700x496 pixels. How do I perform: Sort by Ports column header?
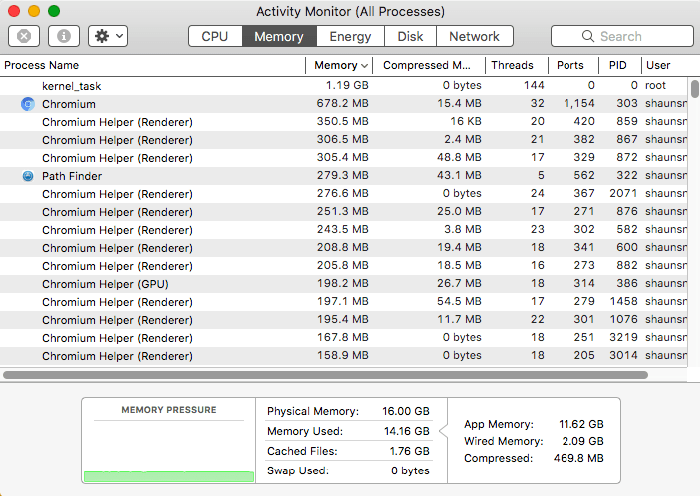point(573,65)
